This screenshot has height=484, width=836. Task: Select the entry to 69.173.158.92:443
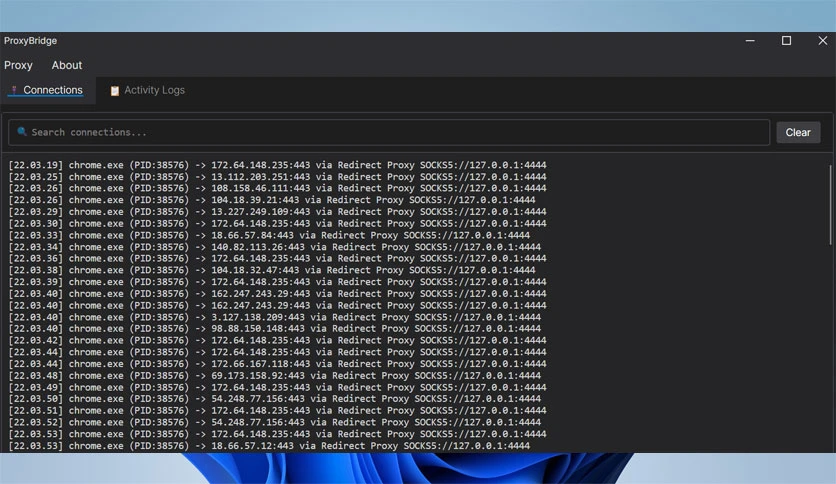coord(275,375)
